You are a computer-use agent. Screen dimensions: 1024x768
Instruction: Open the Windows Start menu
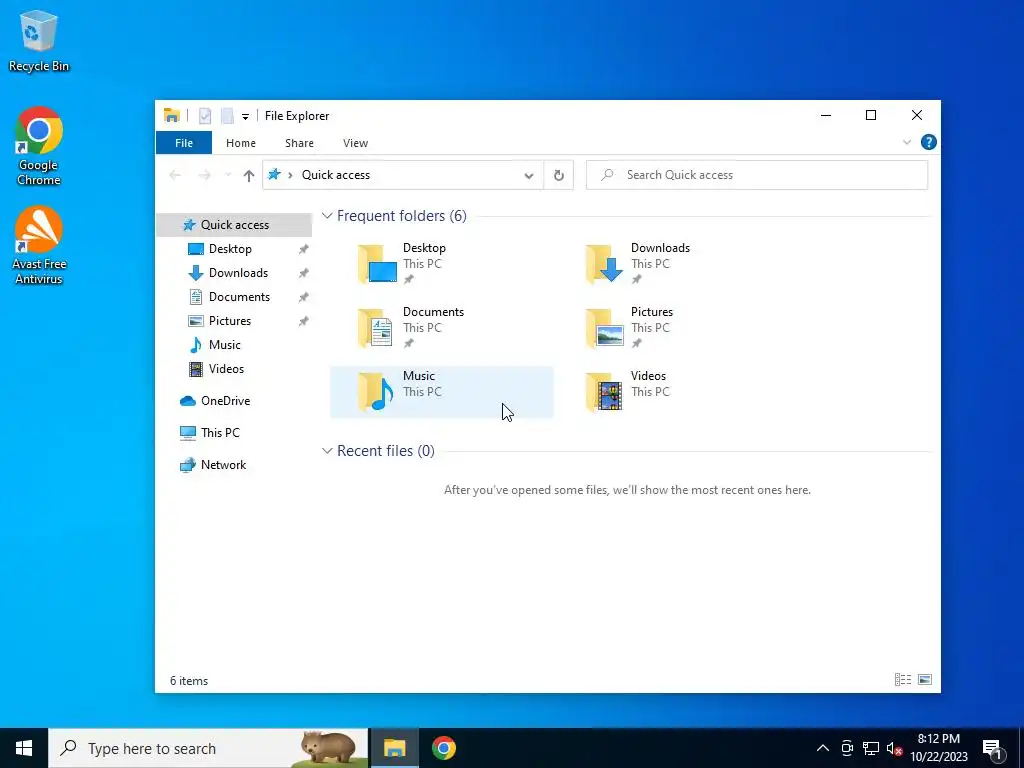click(x=24, y=748)
